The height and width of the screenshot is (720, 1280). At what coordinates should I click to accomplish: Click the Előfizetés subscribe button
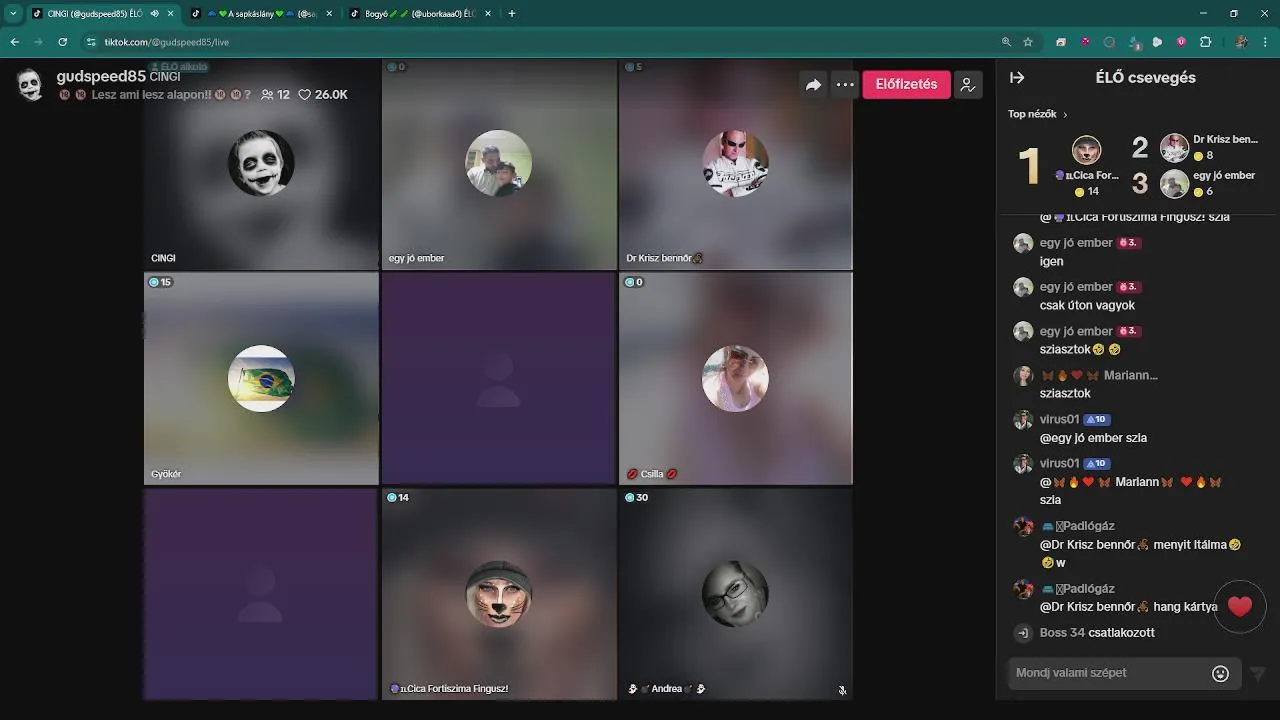coord(906,84)
